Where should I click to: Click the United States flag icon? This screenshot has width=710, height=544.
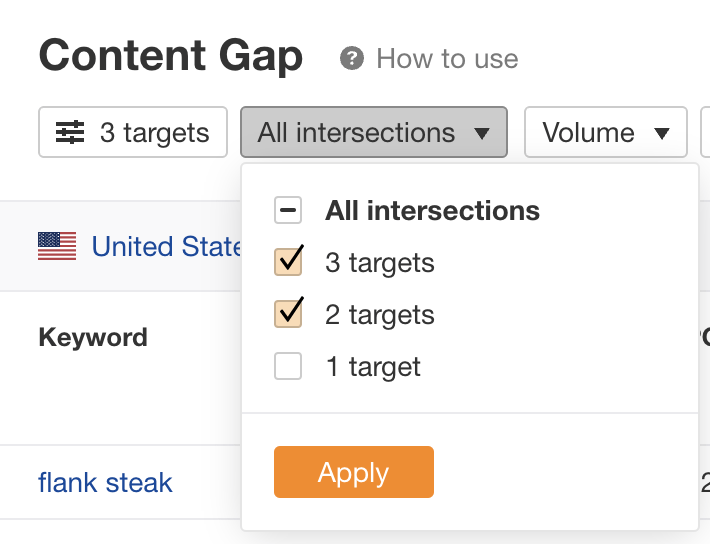pyautogui.click(x=57, y=246)
